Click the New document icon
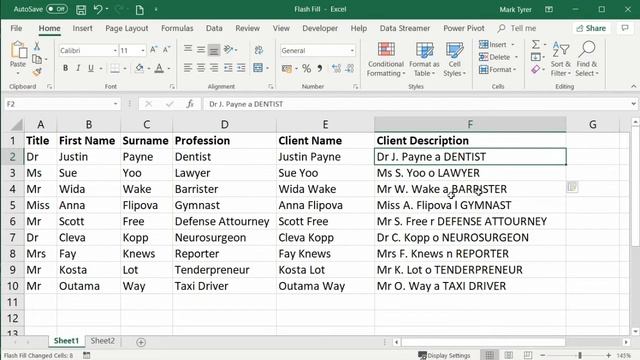This screenshot has width=640, height=360. coord(140,9)
